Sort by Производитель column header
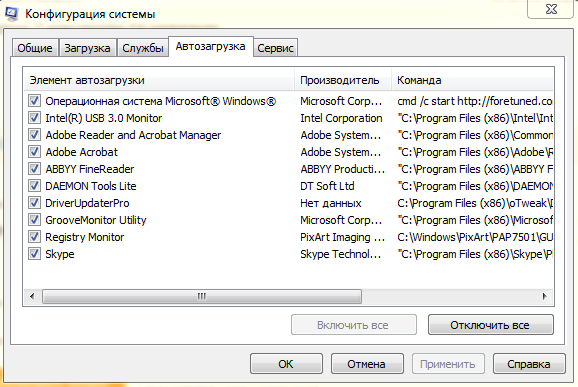The width and height of the screenshot is (578, 387). pos(343,80)
